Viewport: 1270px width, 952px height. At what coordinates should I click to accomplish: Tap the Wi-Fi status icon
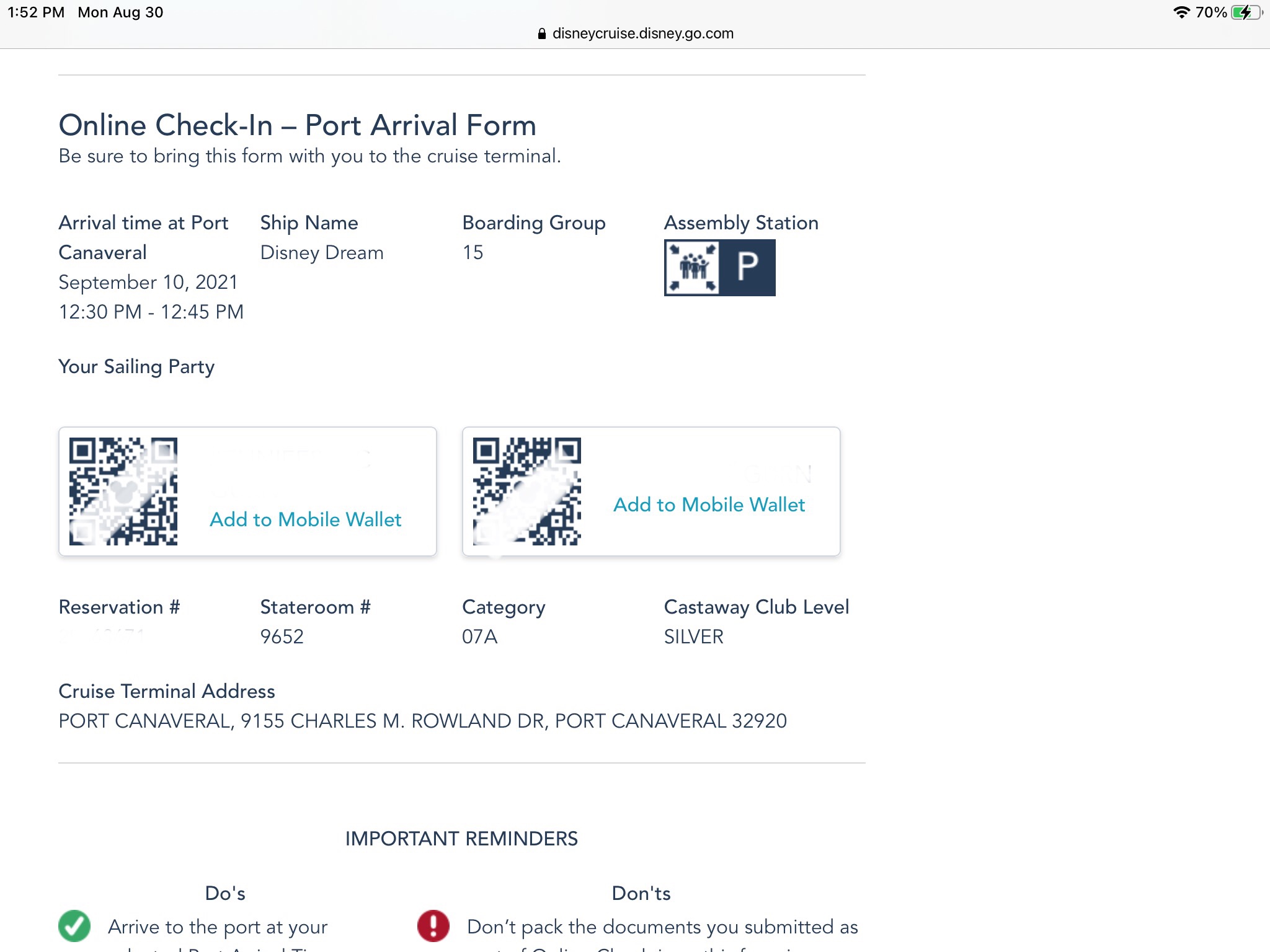1182,12
